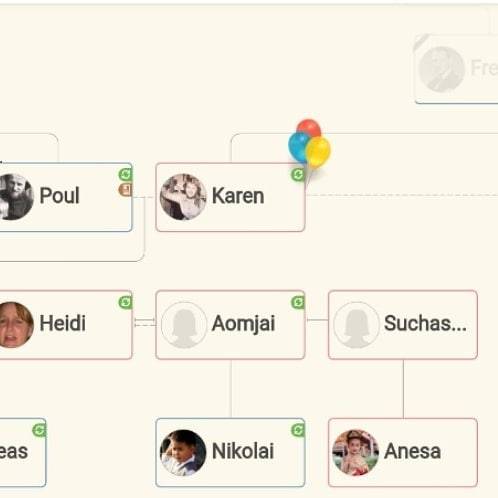Open Heidi's profile photo
This screenshot has height=498, width=498.
(15, 325)
